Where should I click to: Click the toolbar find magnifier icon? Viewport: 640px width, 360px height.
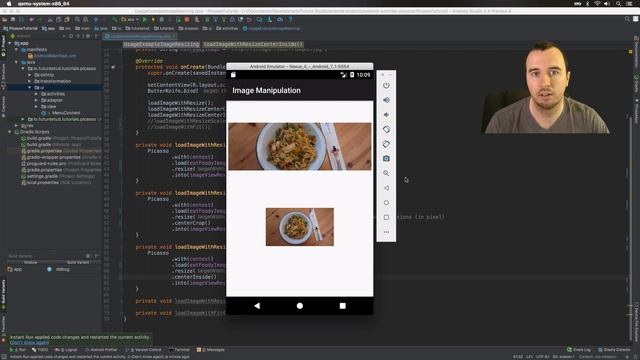[x=77, y=19]
